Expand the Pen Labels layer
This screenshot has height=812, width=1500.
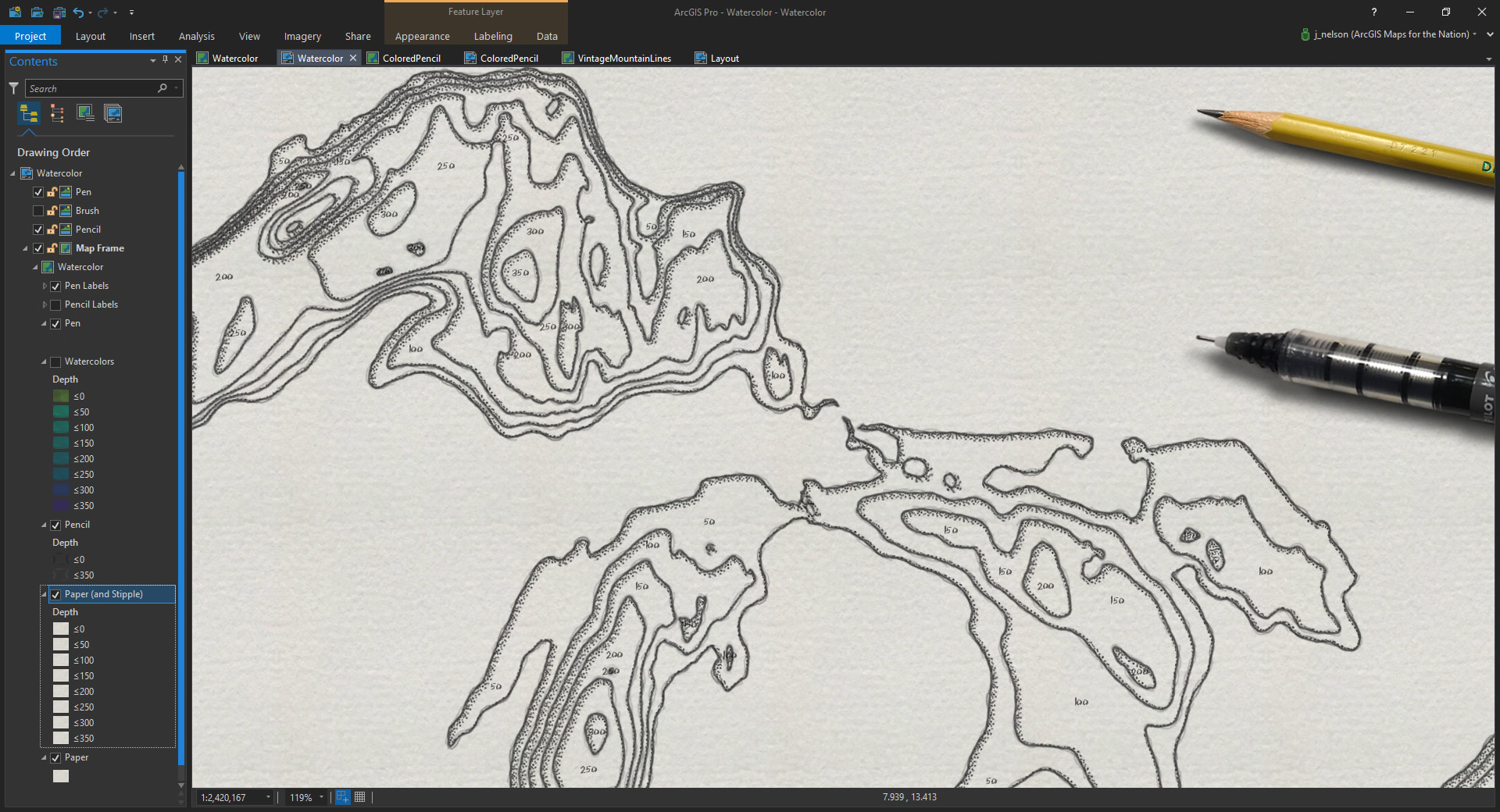click(45, 286)
